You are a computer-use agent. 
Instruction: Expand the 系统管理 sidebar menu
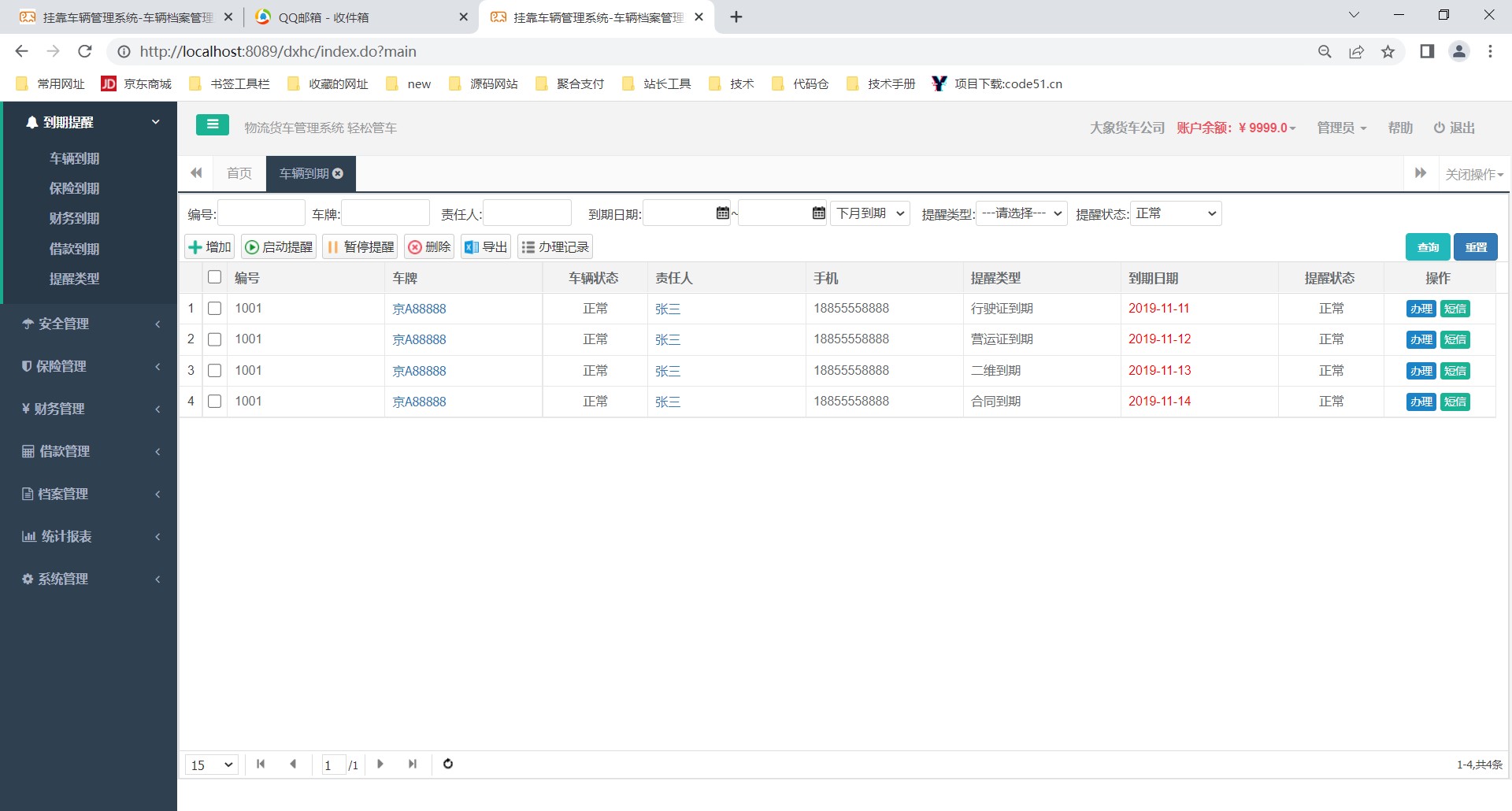(90, 579)
